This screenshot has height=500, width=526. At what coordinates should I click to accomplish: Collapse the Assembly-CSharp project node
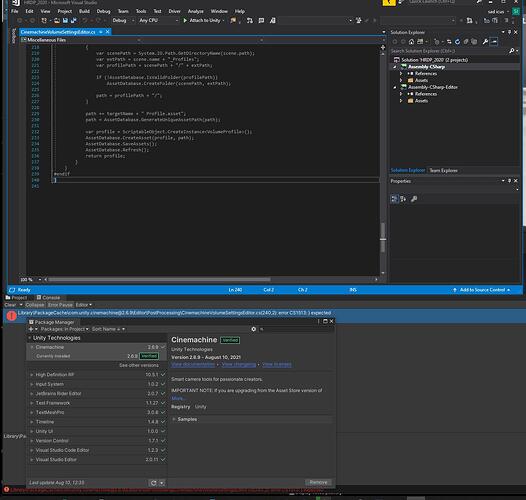[395, 67]
